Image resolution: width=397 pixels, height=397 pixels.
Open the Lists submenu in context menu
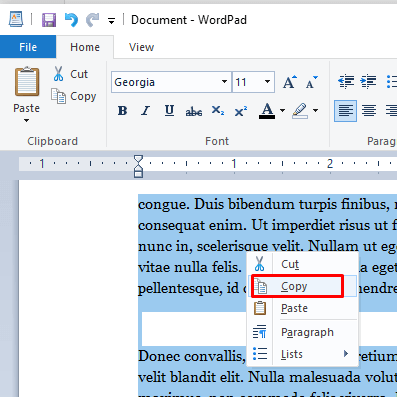tap(303, 354)
